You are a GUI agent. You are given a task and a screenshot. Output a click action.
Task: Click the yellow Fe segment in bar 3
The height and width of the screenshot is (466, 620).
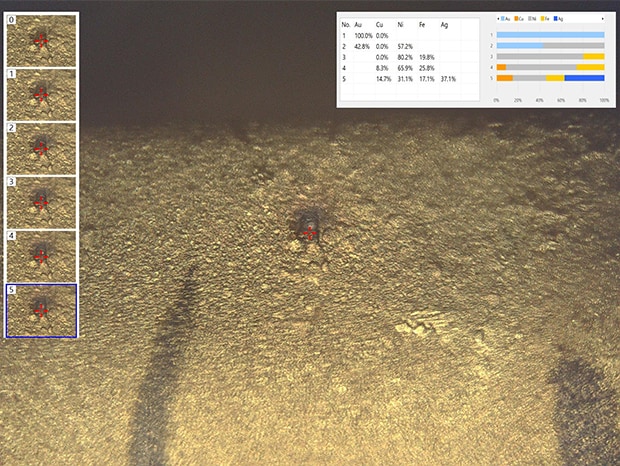click(x=593, y=56)
